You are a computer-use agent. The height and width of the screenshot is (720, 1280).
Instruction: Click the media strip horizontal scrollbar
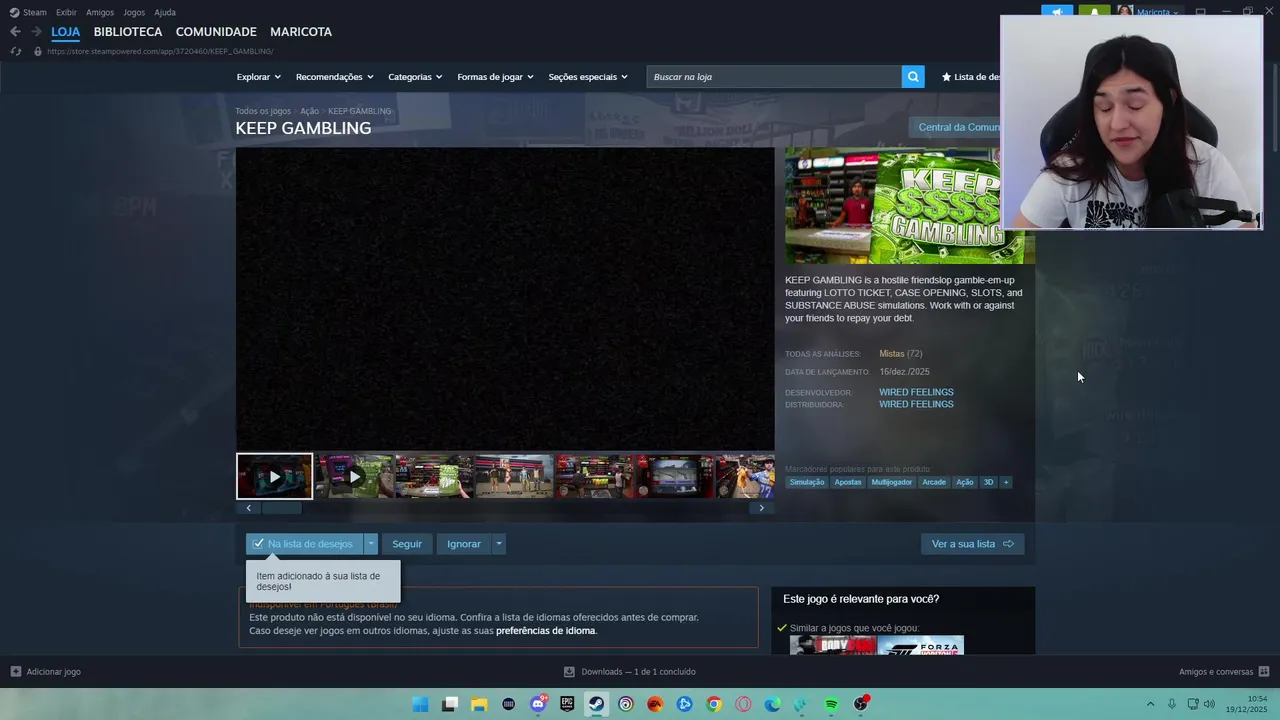pyautogui.click(x=281, y=508)
